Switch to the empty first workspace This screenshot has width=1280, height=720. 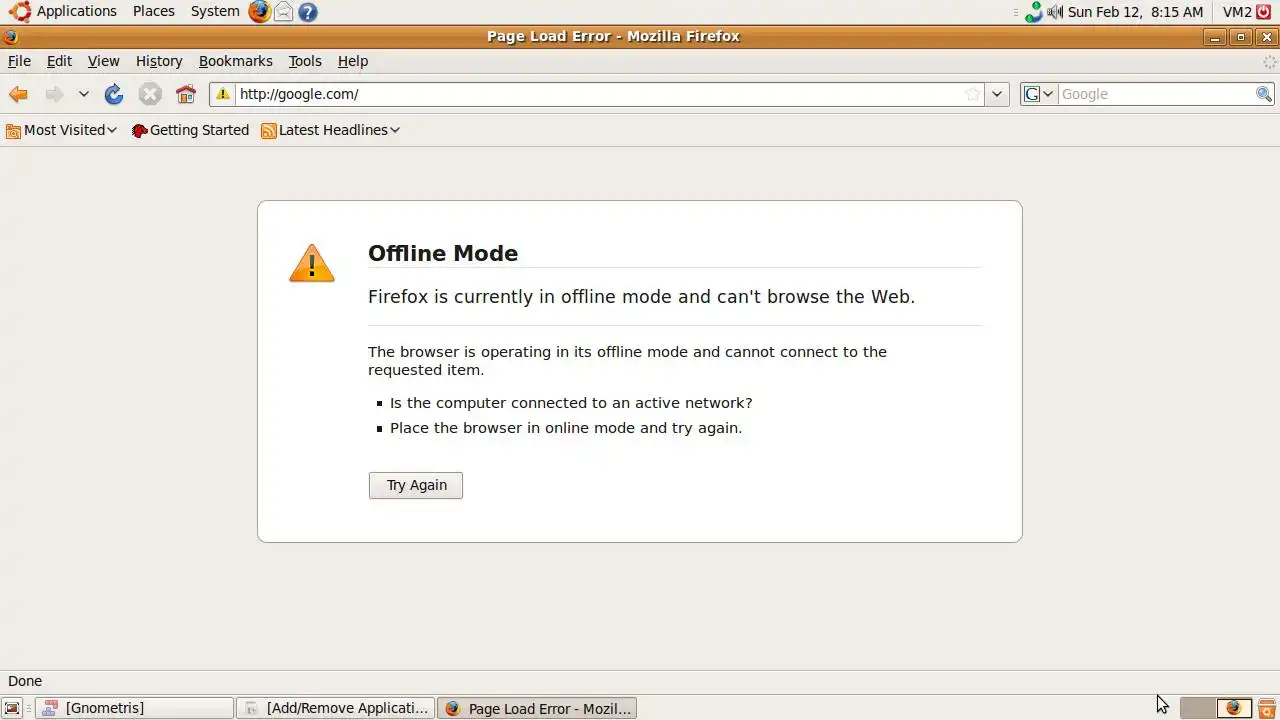click(x=1197, y=708)
